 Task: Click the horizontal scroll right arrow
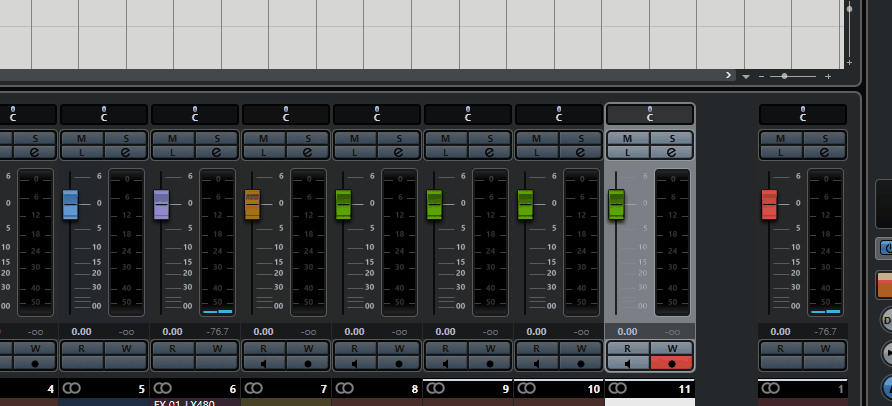tap(729, 76)
